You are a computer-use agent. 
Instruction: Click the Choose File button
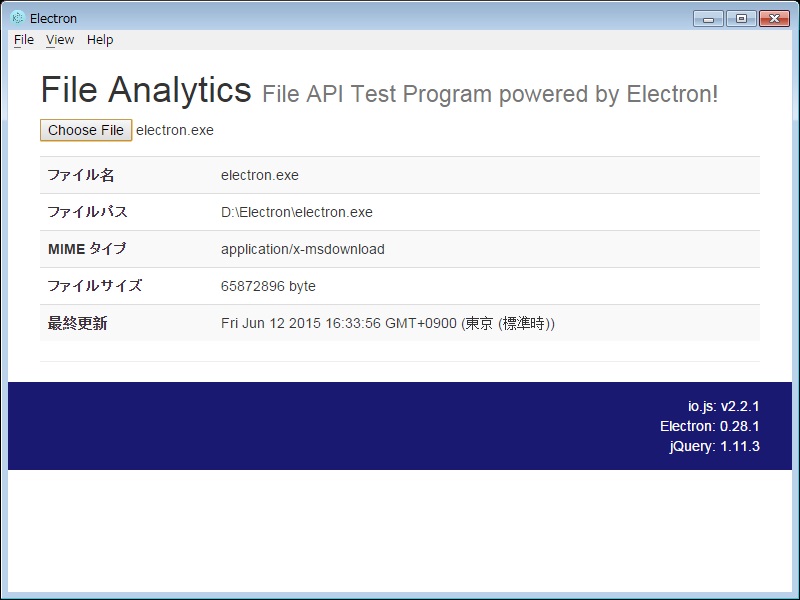point(86,130)
